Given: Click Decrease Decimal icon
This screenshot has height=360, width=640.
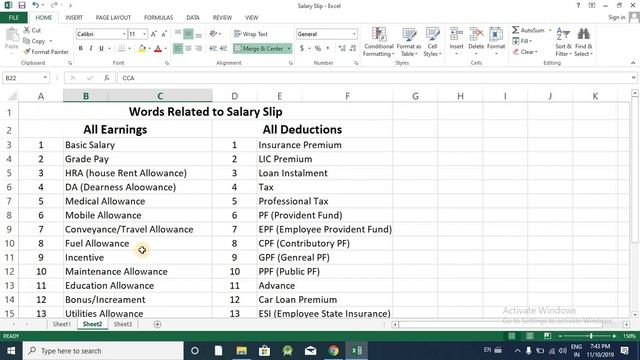Looking at the screenshot, I should click(x=353, y=49).
